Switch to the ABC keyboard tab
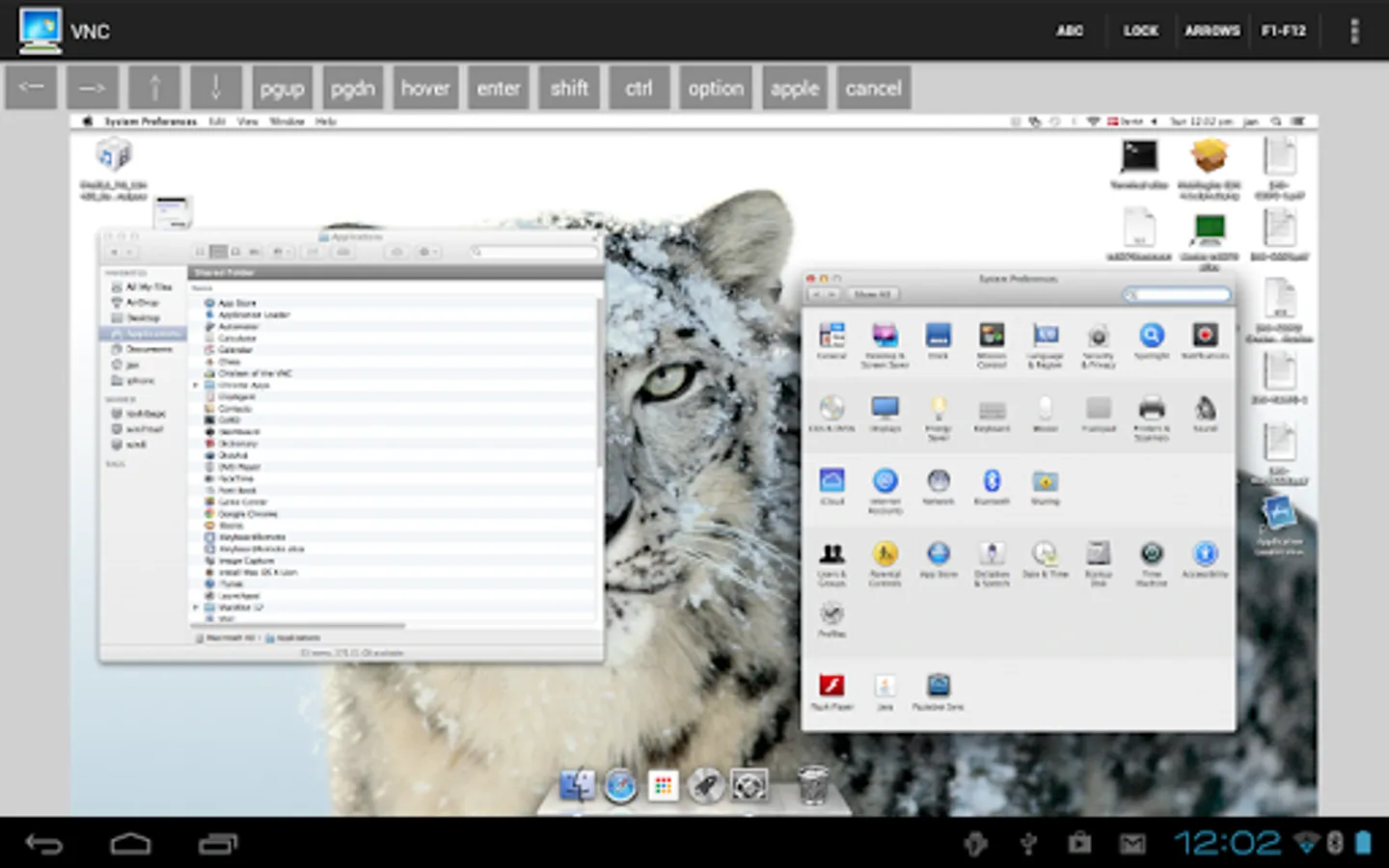The width and height of the screenshot is (1389, 868). pyautogui.click(x=1070, y=31)
